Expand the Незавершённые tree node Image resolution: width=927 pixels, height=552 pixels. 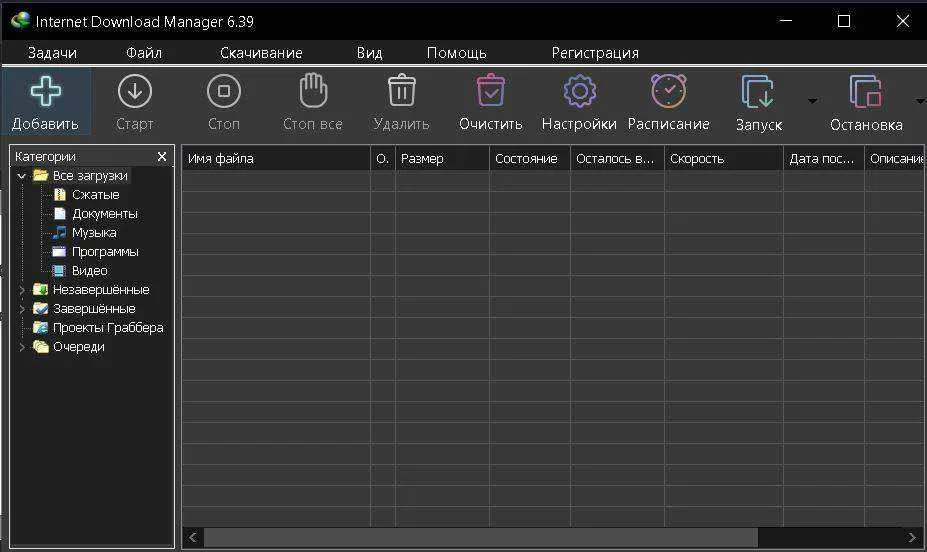(x=22, y=290)
